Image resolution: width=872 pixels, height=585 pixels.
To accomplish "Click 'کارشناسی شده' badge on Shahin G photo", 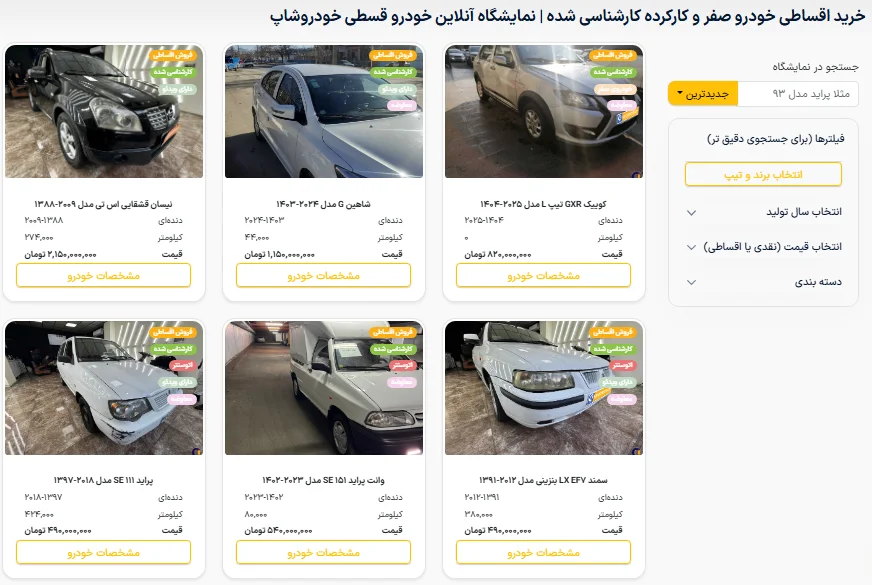I will [393, 72].
